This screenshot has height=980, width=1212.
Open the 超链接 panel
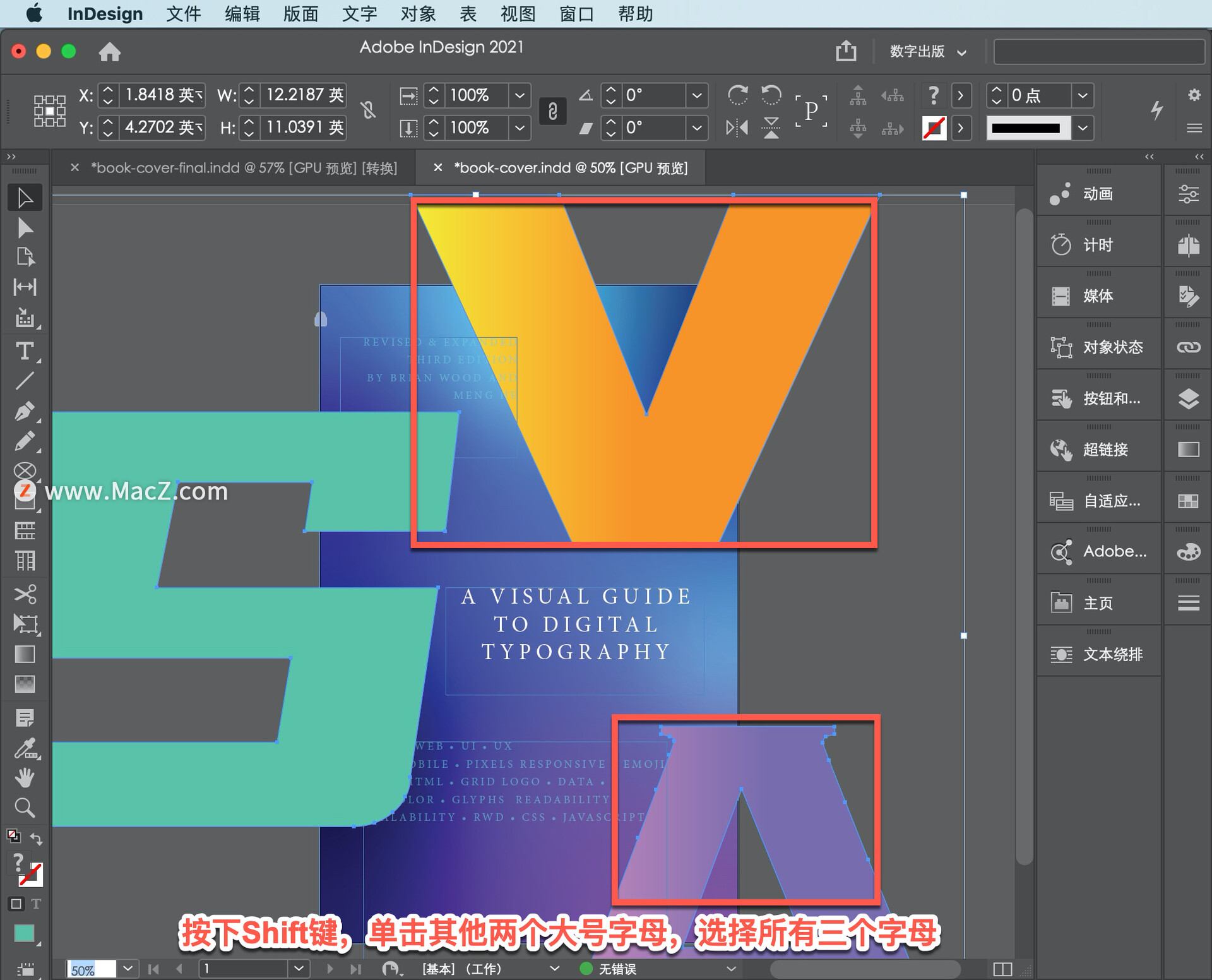tap(1105, 450)
